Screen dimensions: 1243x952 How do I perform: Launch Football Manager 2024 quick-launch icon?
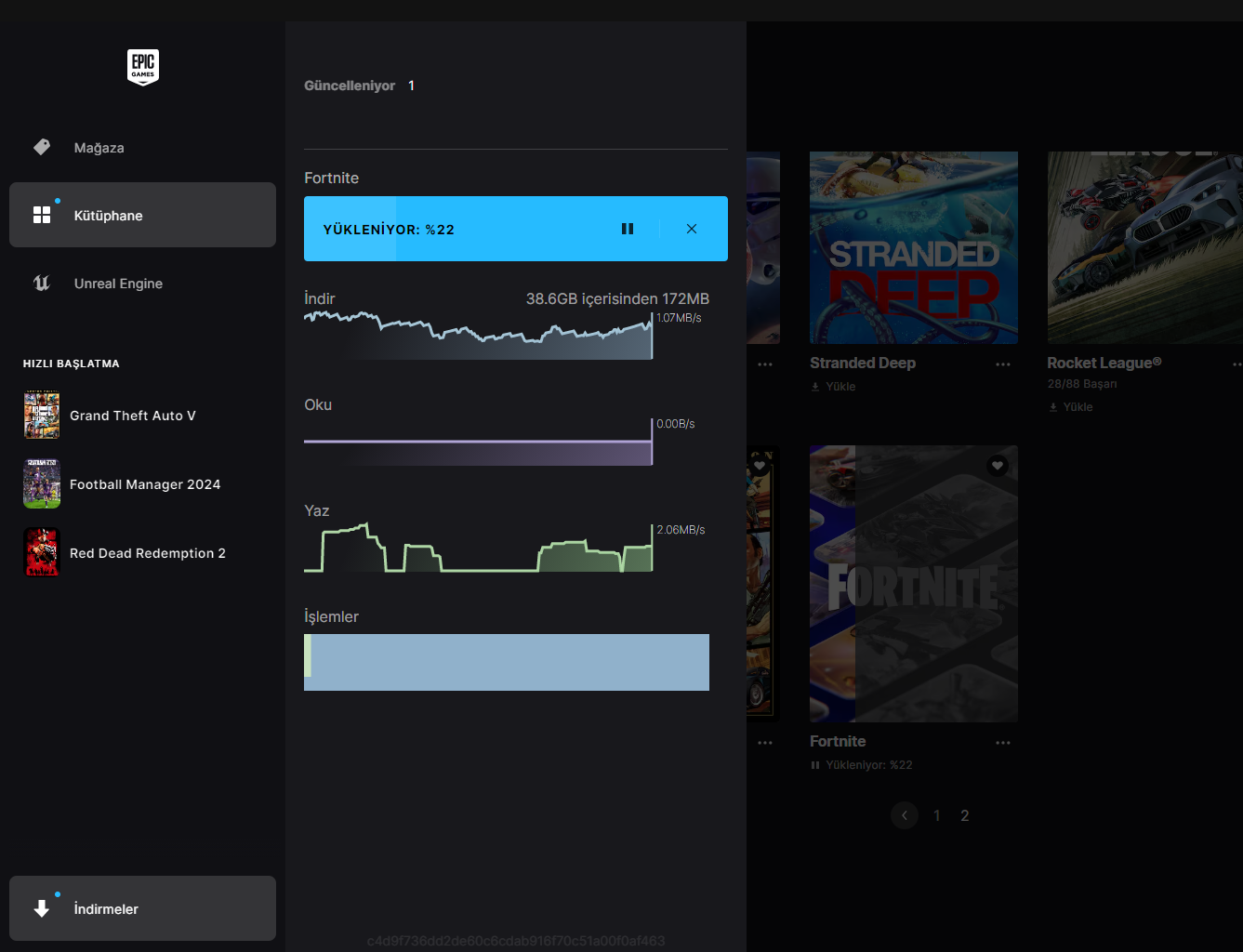point(42,483)
